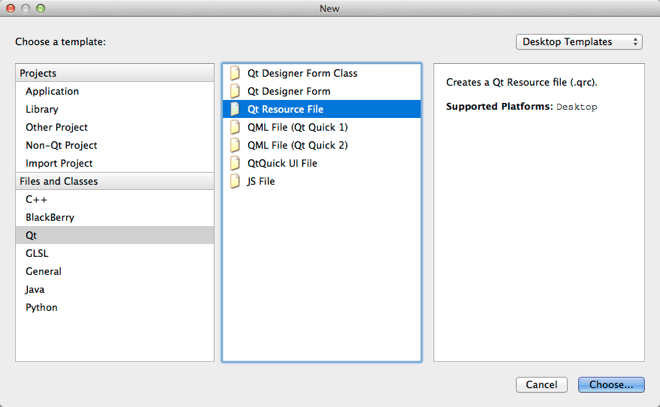This screenshot has height=407, width=660.
Task: Click the QML File (Qt Quick 2) icon
Action: tap(236, 145)
